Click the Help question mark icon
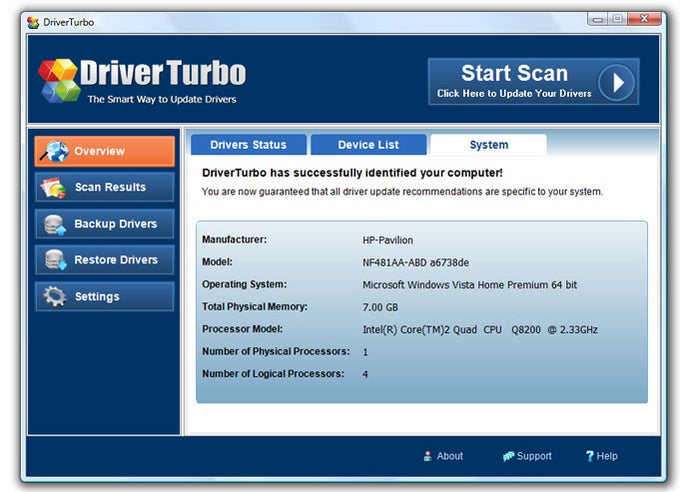The width and height of the screenshot is (680, 492). point(589,456)
